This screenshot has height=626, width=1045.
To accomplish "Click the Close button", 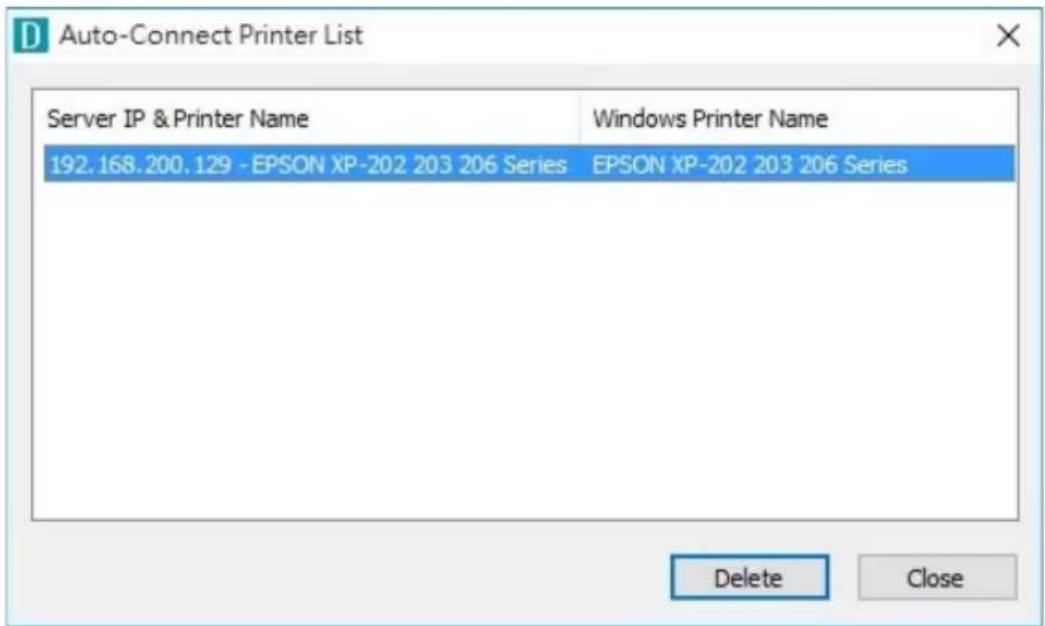I will click(x=937, y=577).
